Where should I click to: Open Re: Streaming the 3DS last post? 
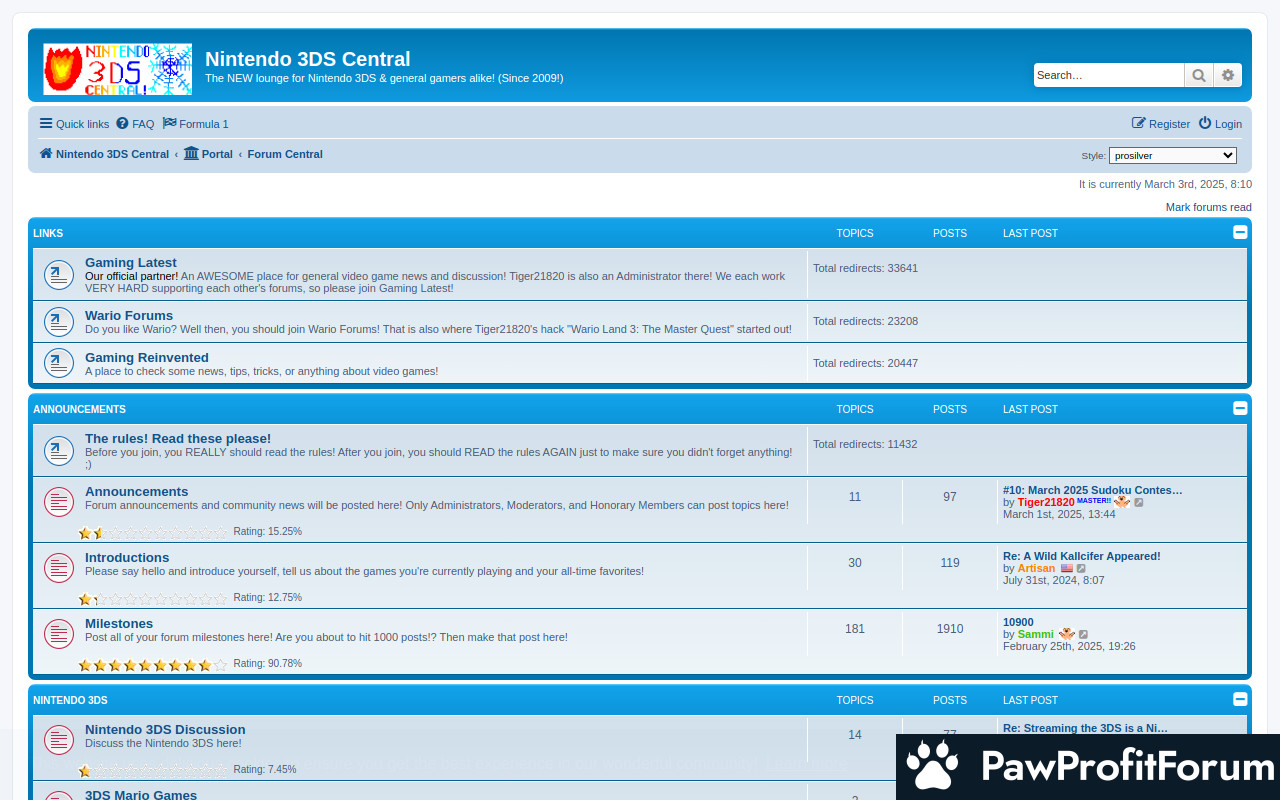pos(1085,728)
